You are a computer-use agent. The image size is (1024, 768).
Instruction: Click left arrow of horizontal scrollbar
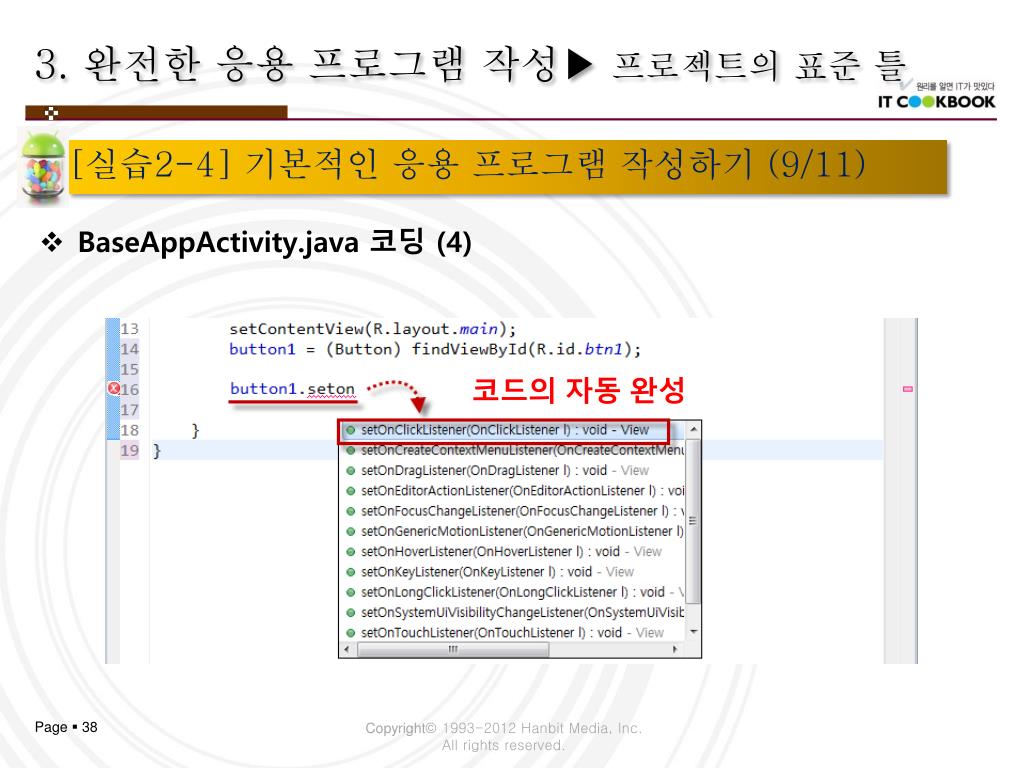coord(346,649)
